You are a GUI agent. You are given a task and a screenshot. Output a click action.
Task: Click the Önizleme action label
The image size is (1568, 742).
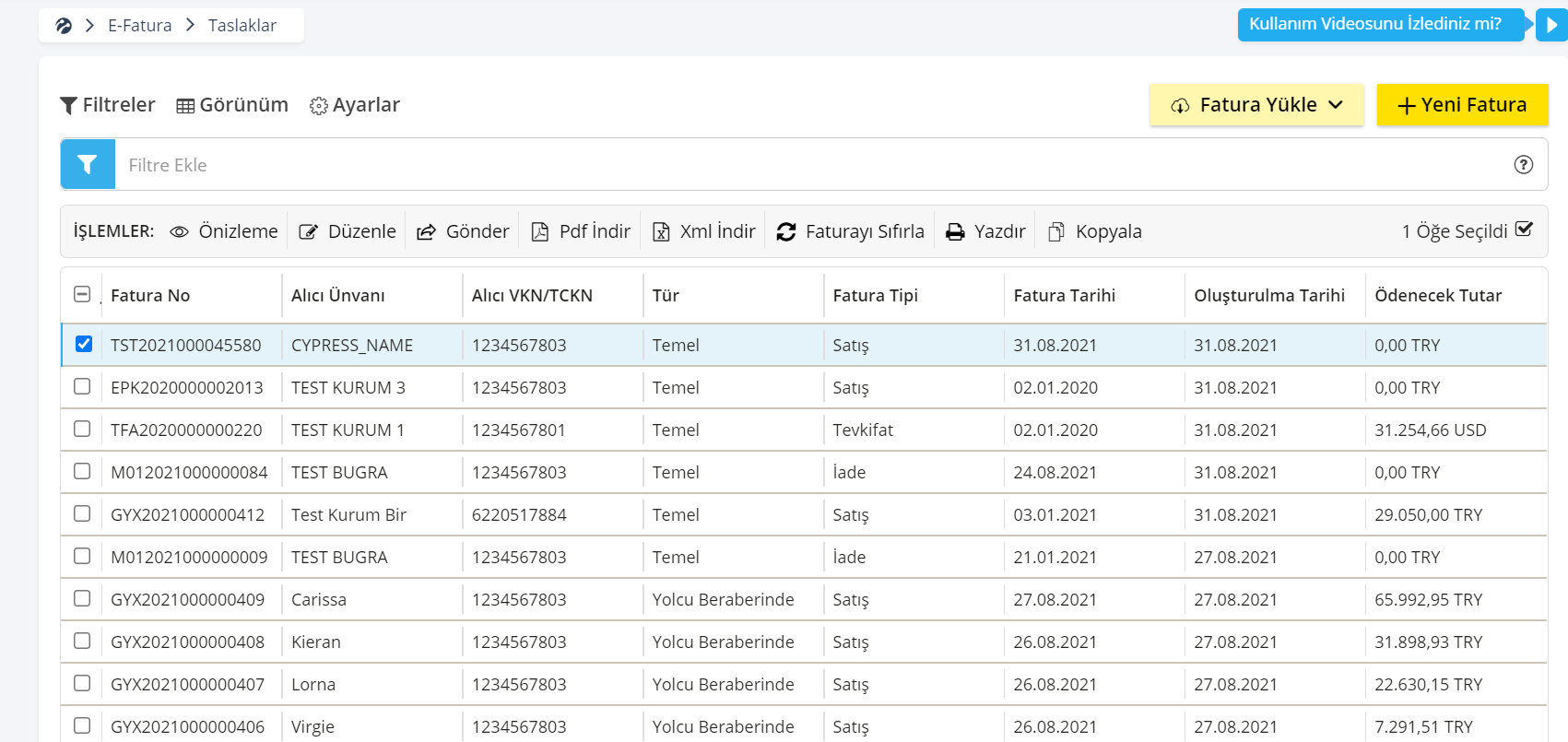(239, 231)
